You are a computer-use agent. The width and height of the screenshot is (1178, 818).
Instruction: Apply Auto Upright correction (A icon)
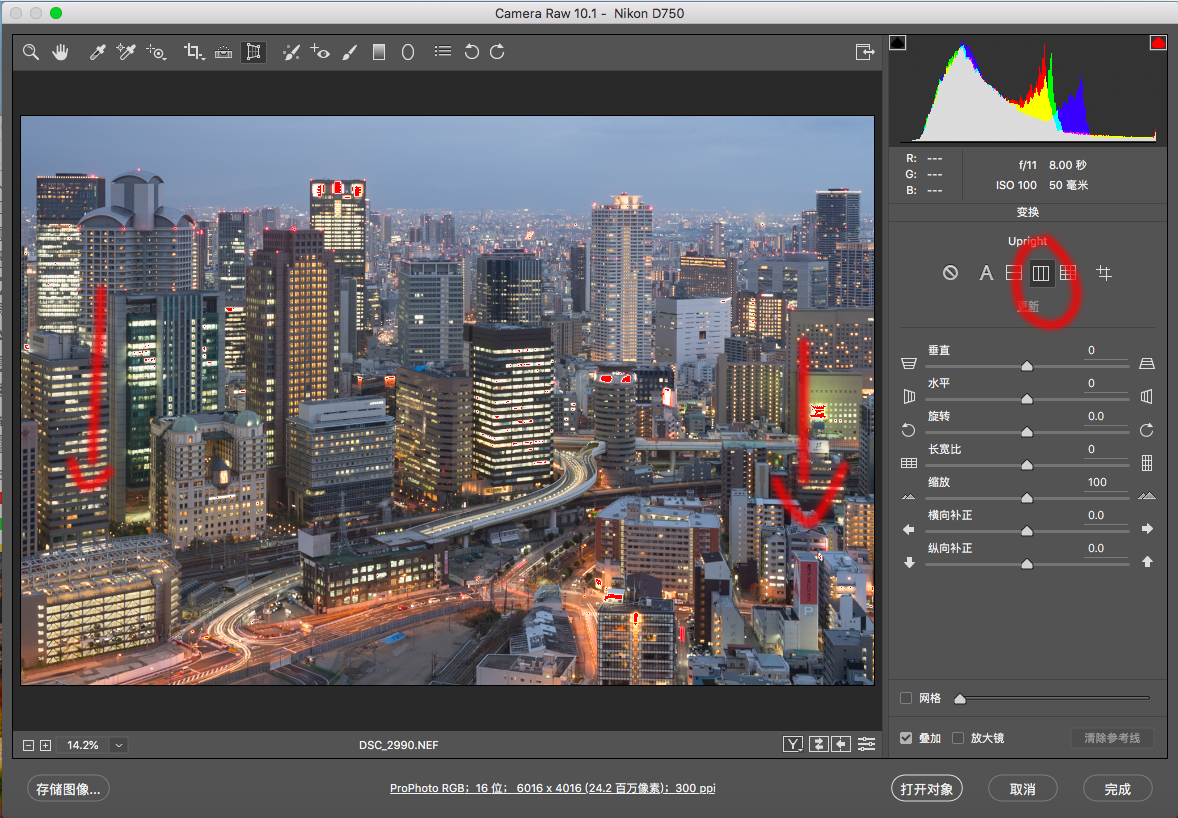click(x=986, y=272)
